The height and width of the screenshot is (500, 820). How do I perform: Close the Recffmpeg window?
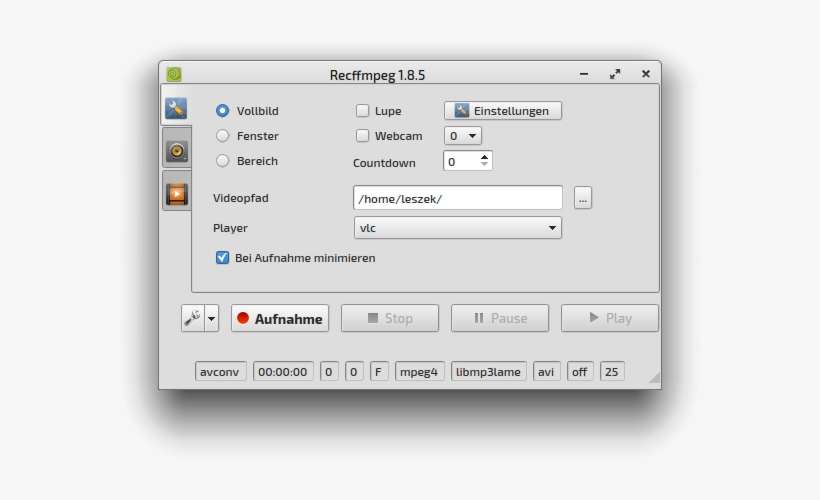click(646, 74)
